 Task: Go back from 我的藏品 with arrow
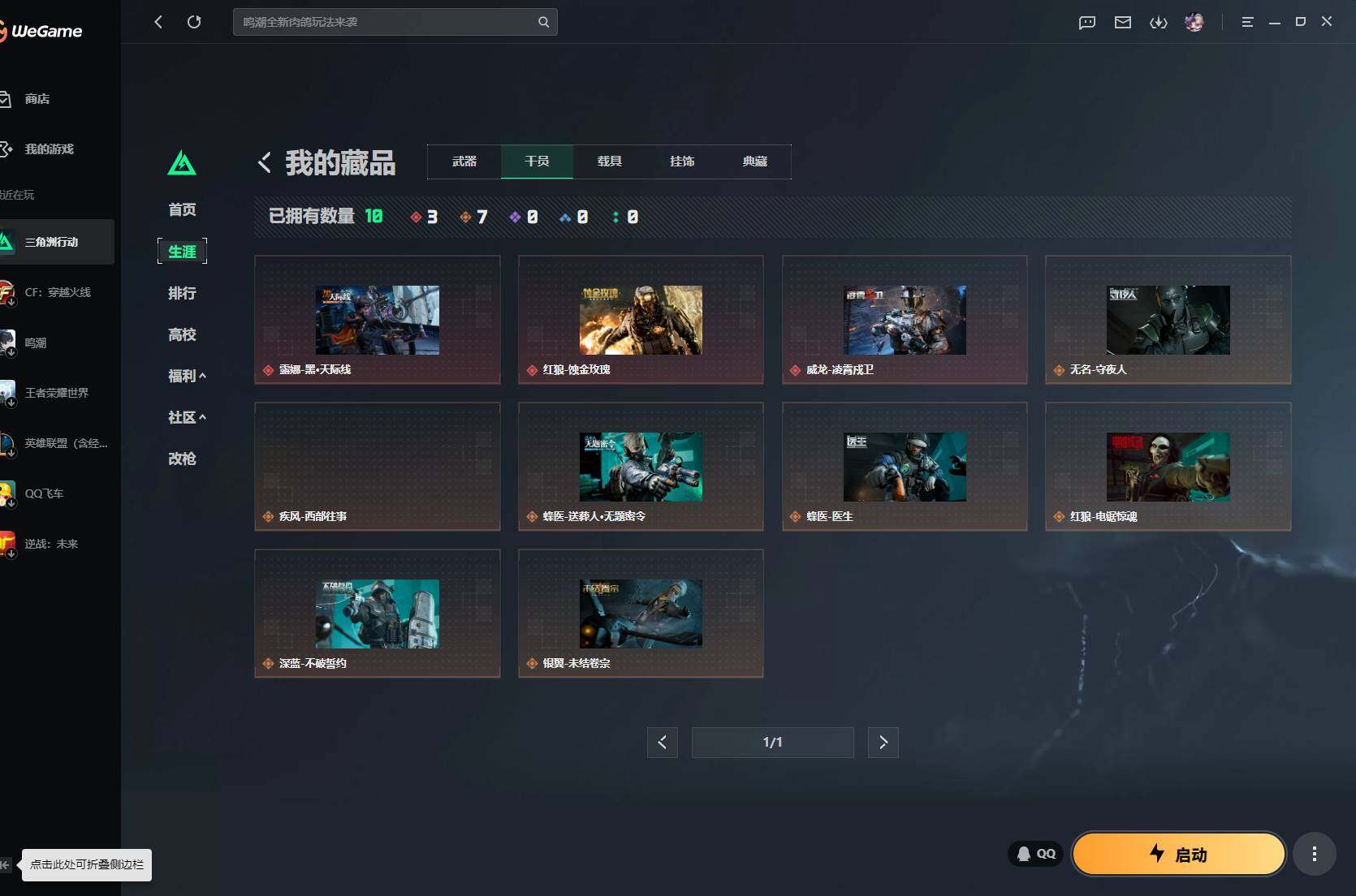264,162
